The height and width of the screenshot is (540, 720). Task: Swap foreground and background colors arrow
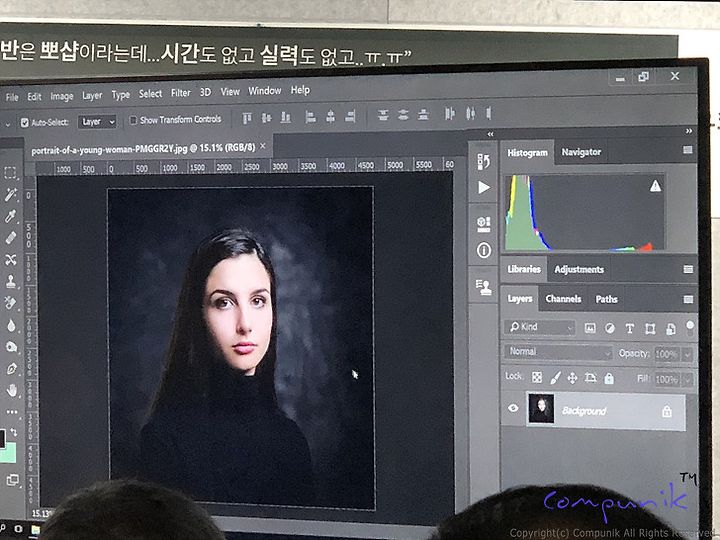coord(14,432)
